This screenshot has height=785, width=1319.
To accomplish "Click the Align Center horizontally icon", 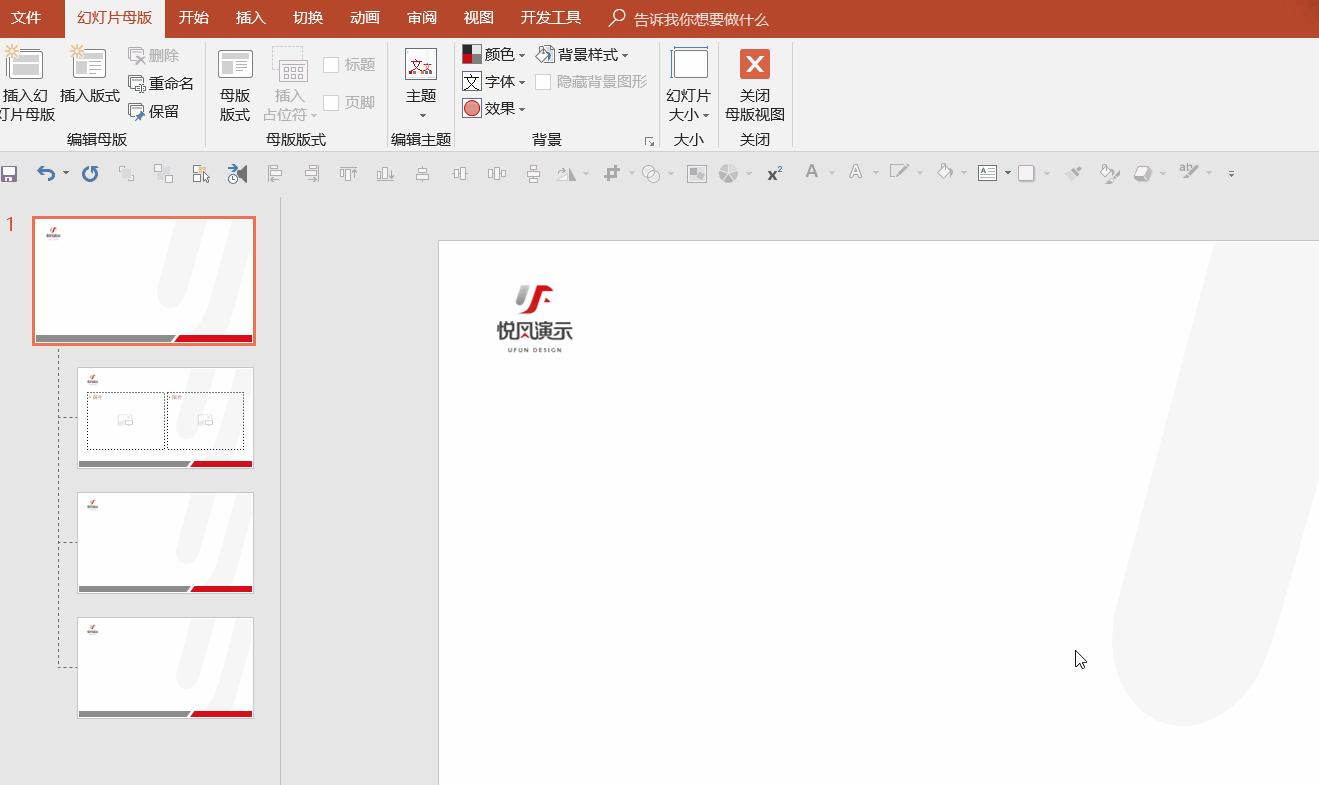I will pyautogui.click(x=422, y=174).
